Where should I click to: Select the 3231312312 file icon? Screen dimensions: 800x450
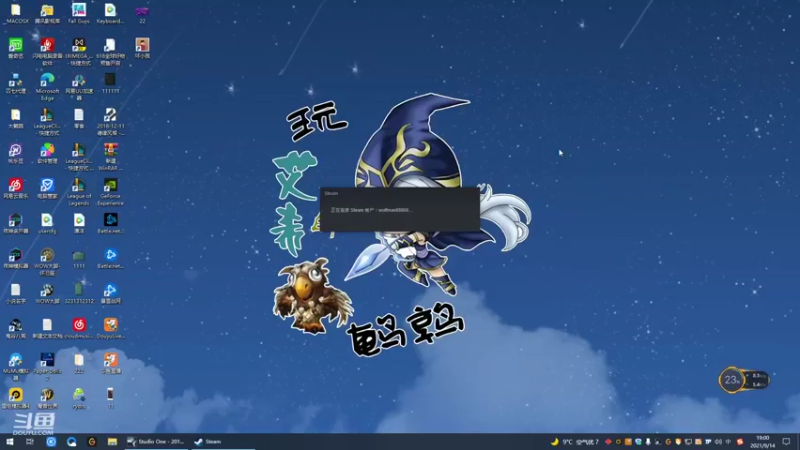click(x=79, y=293)
